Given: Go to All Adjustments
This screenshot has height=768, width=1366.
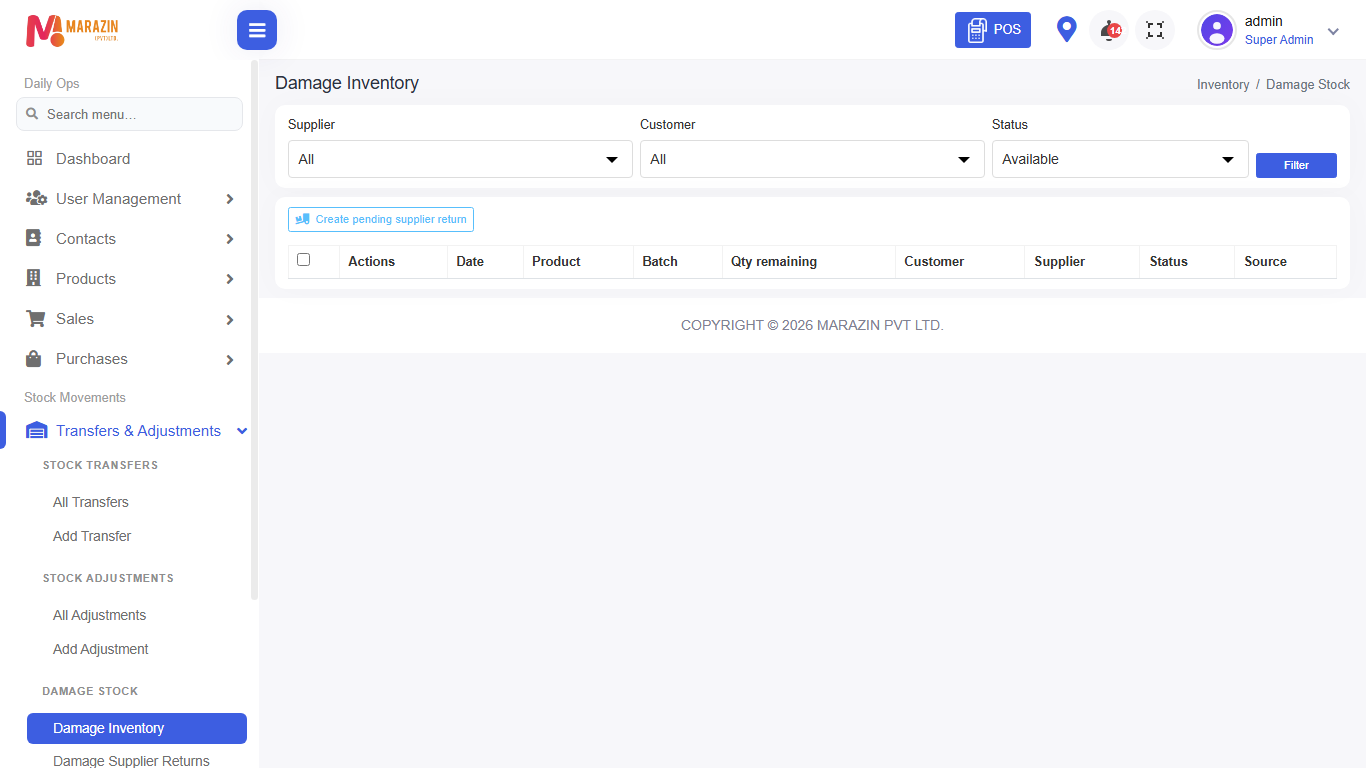Looking at the screenshot, I should pyautogui.click(x=100, y=615).
